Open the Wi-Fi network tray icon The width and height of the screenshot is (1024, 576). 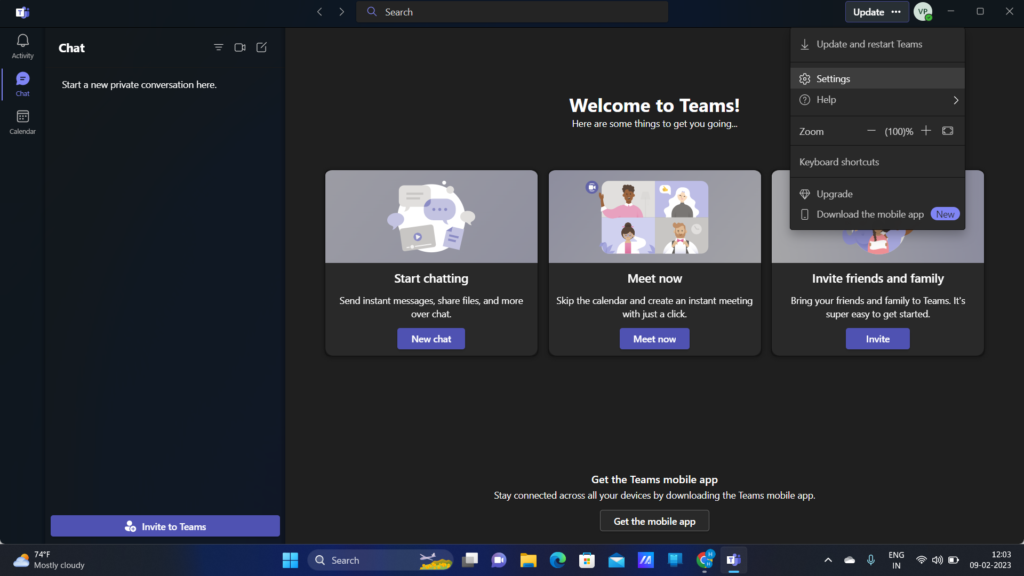coord(921,560)
